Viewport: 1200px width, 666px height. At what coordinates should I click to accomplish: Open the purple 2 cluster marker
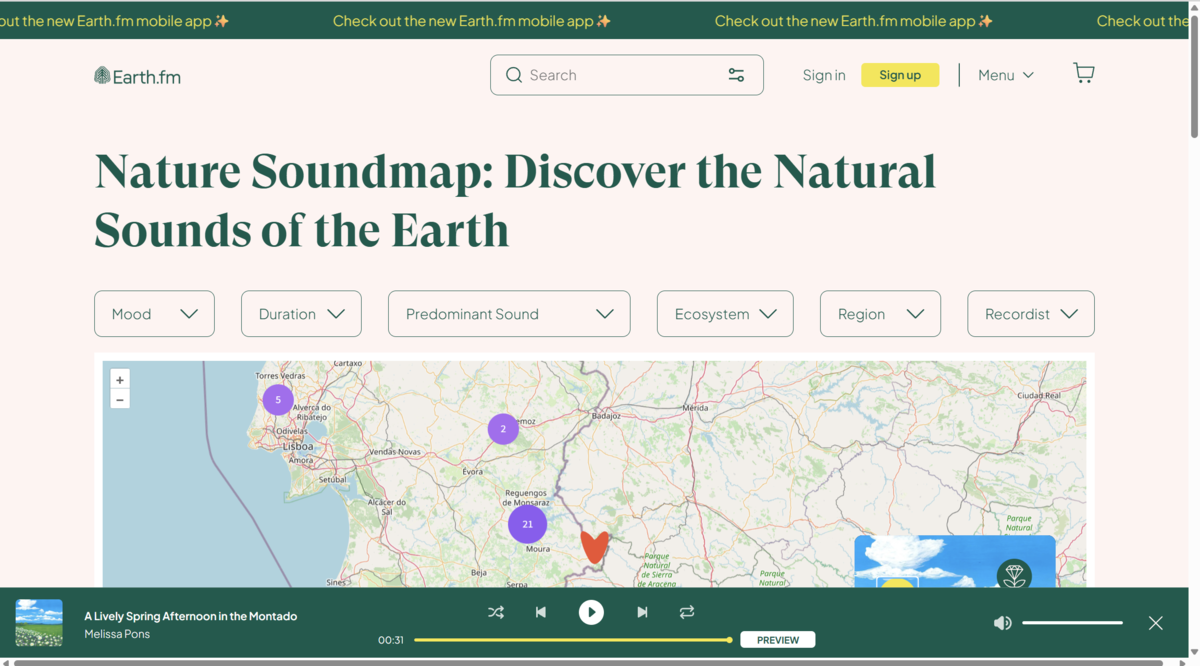(503, 429)
